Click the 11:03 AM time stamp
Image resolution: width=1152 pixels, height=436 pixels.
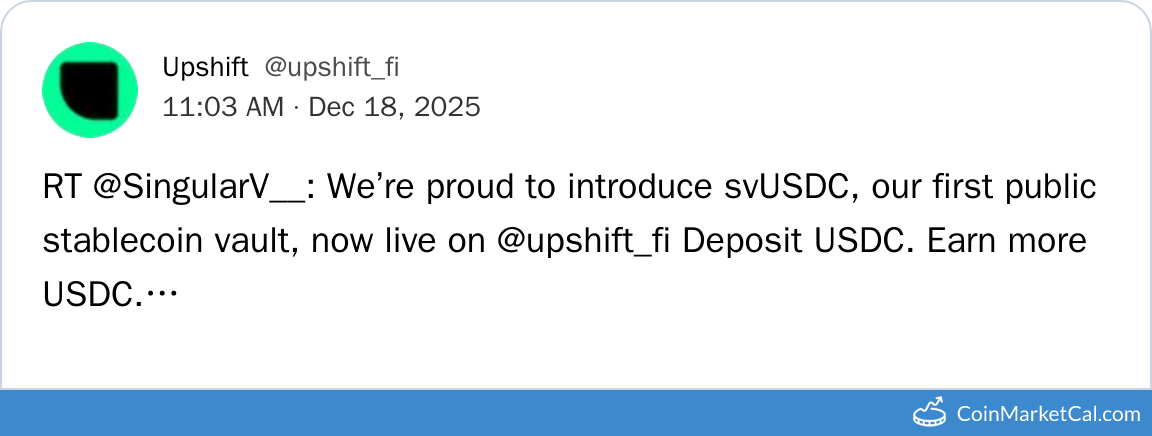[222, 106]
